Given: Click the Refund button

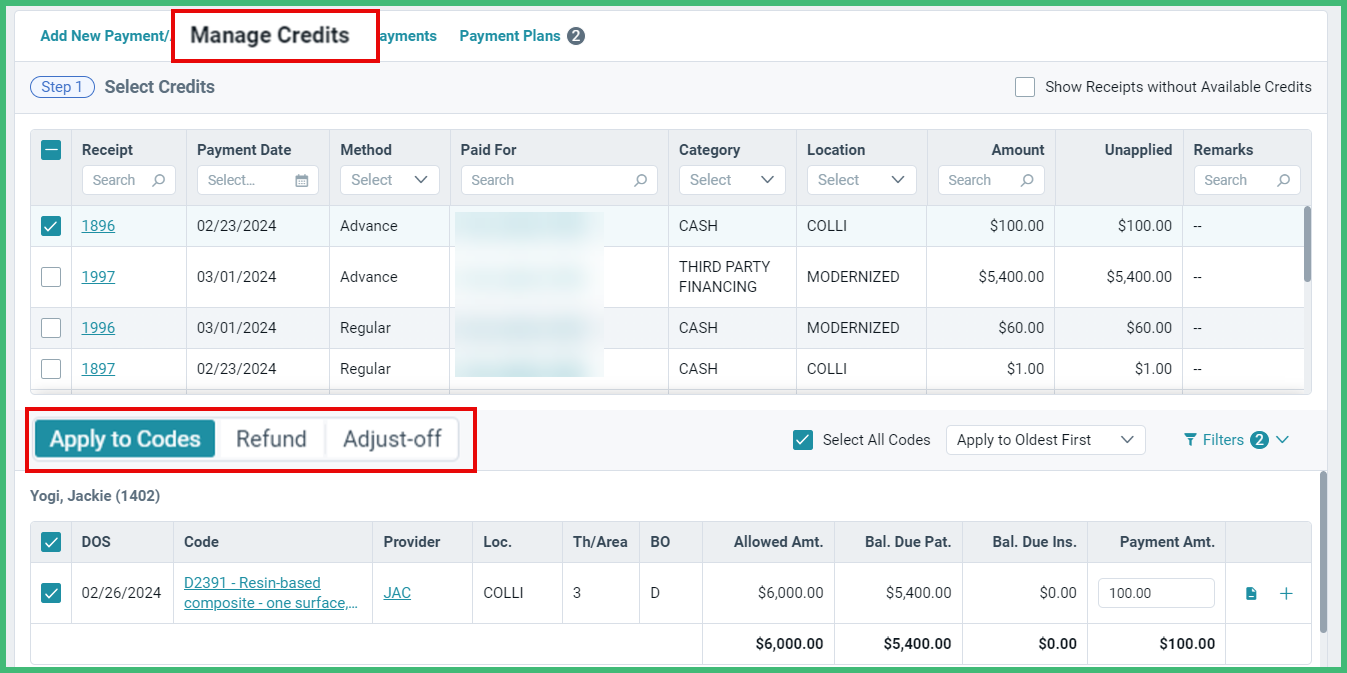Looking at the screenshot, I should (x=270, y=439).
